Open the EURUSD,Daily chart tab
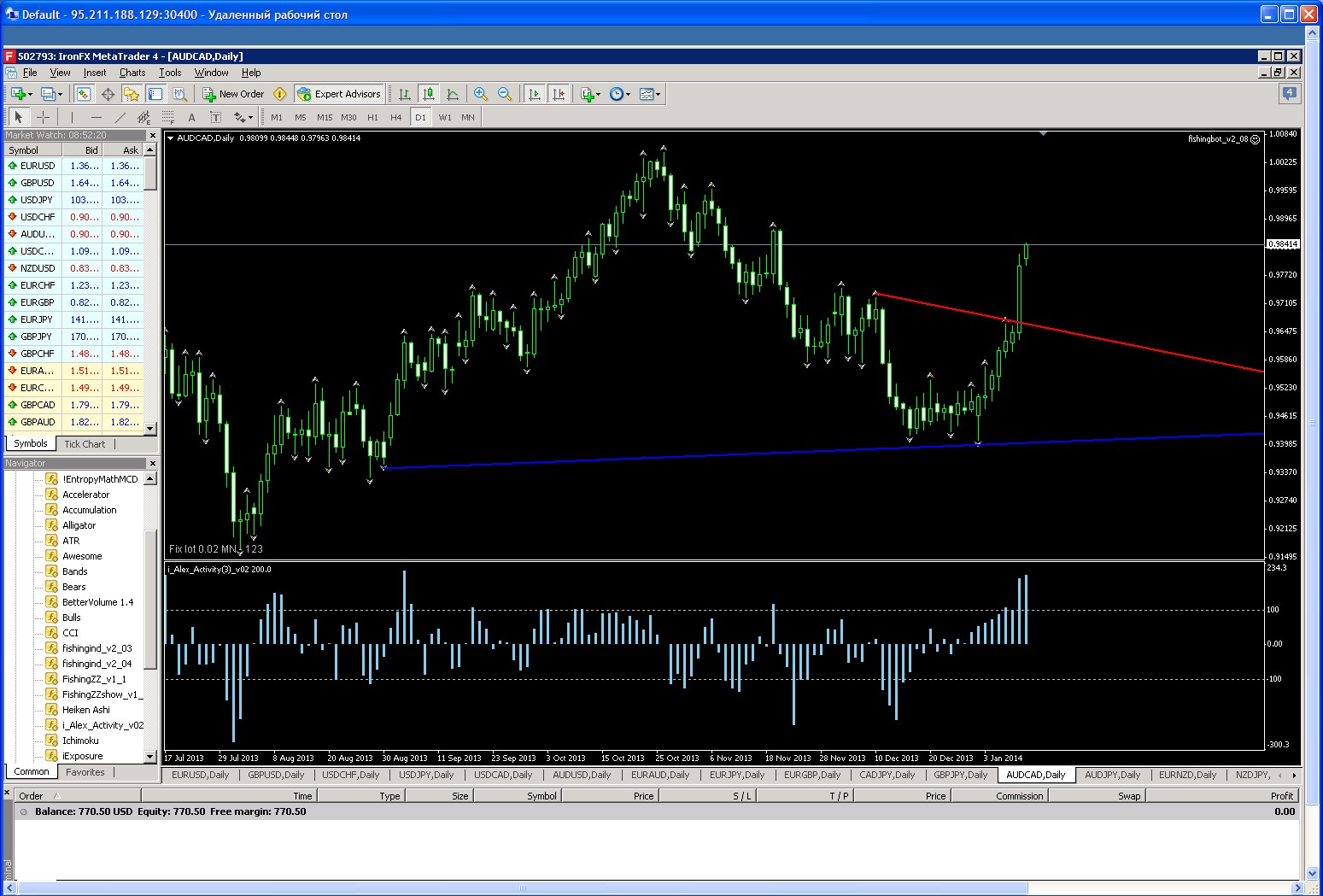The height and width of the screenshot is (896, 1323). 201,775
